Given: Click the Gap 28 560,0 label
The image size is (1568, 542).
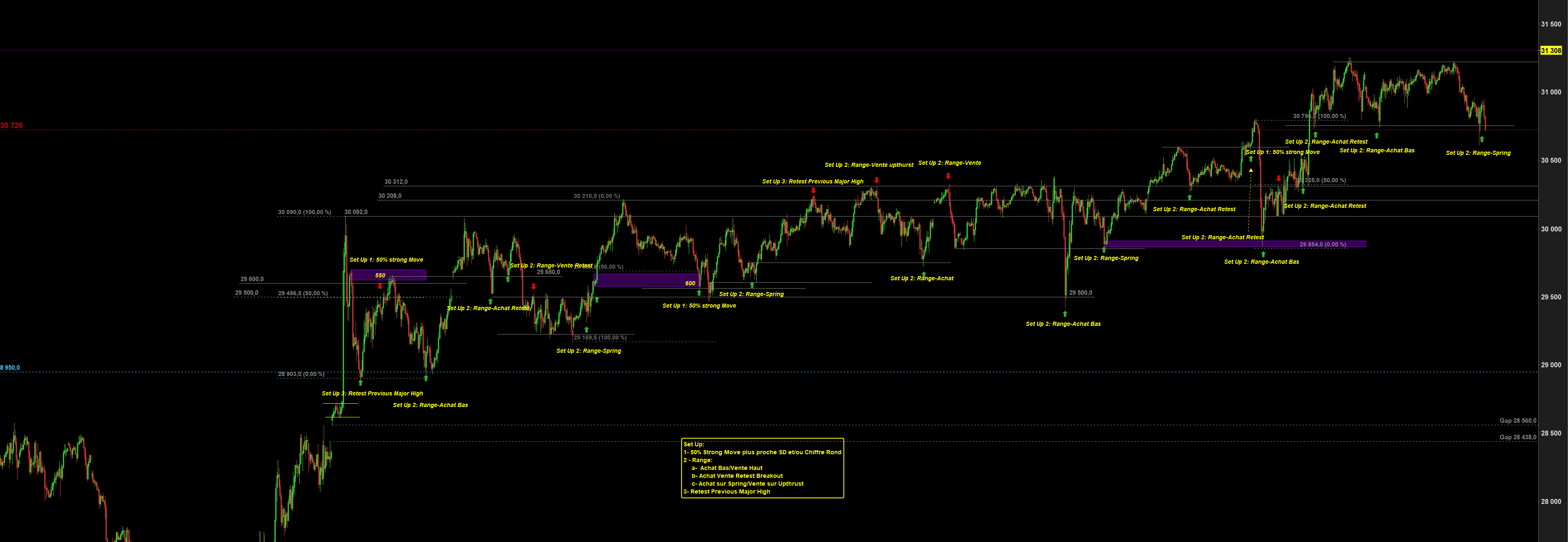Looking at the screenshot, I should pos(1517,421).
